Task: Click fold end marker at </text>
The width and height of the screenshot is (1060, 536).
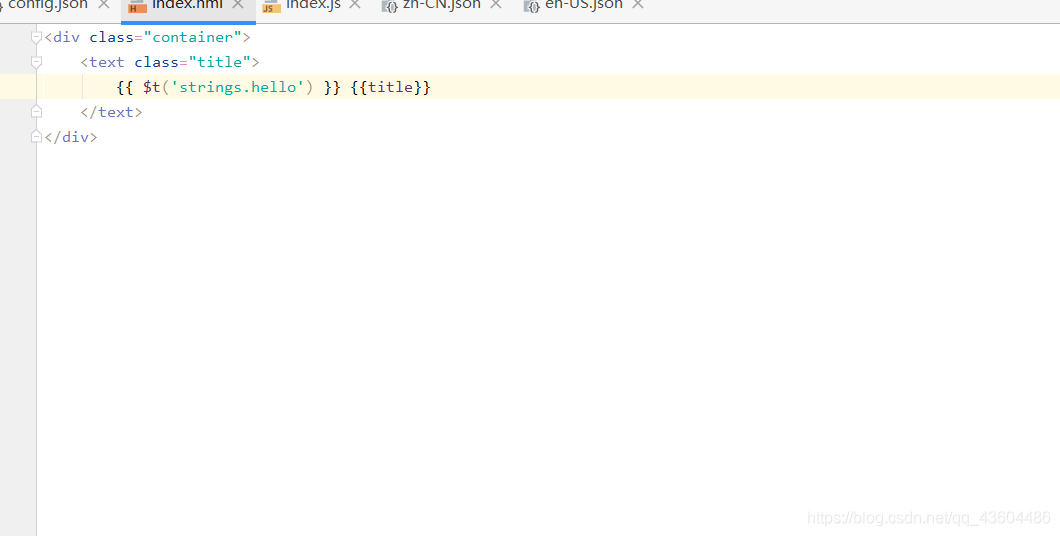Action: click(37, 112)
